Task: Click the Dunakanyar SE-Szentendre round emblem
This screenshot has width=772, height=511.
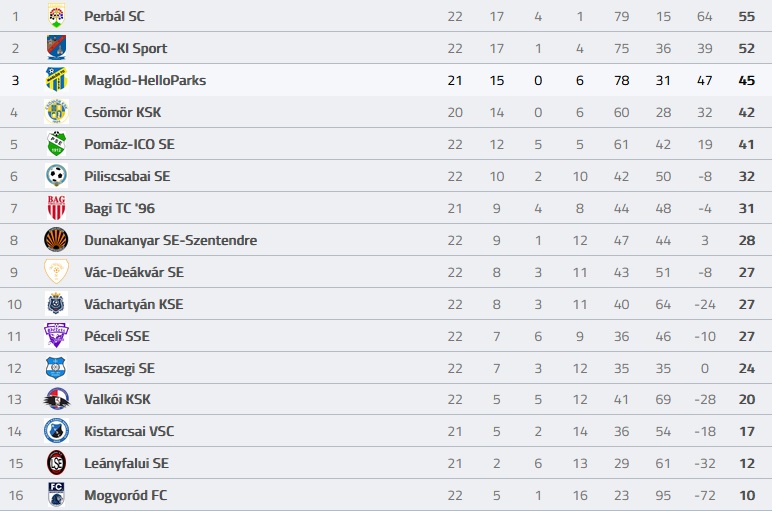Action: [57, 240]
